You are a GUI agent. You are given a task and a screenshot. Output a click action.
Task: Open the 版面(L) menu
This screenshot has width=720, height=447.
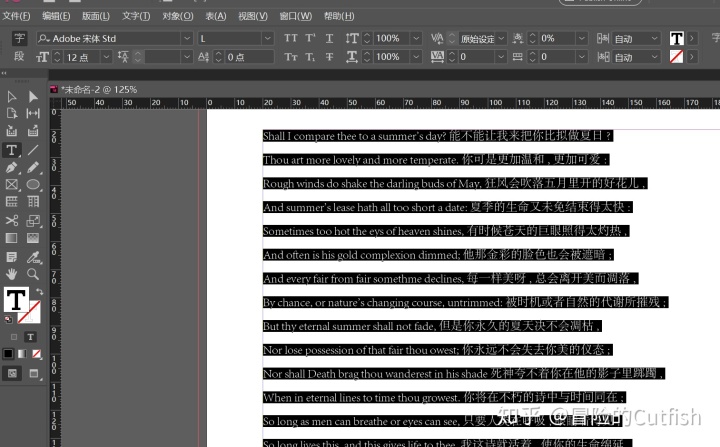point(96,16)
